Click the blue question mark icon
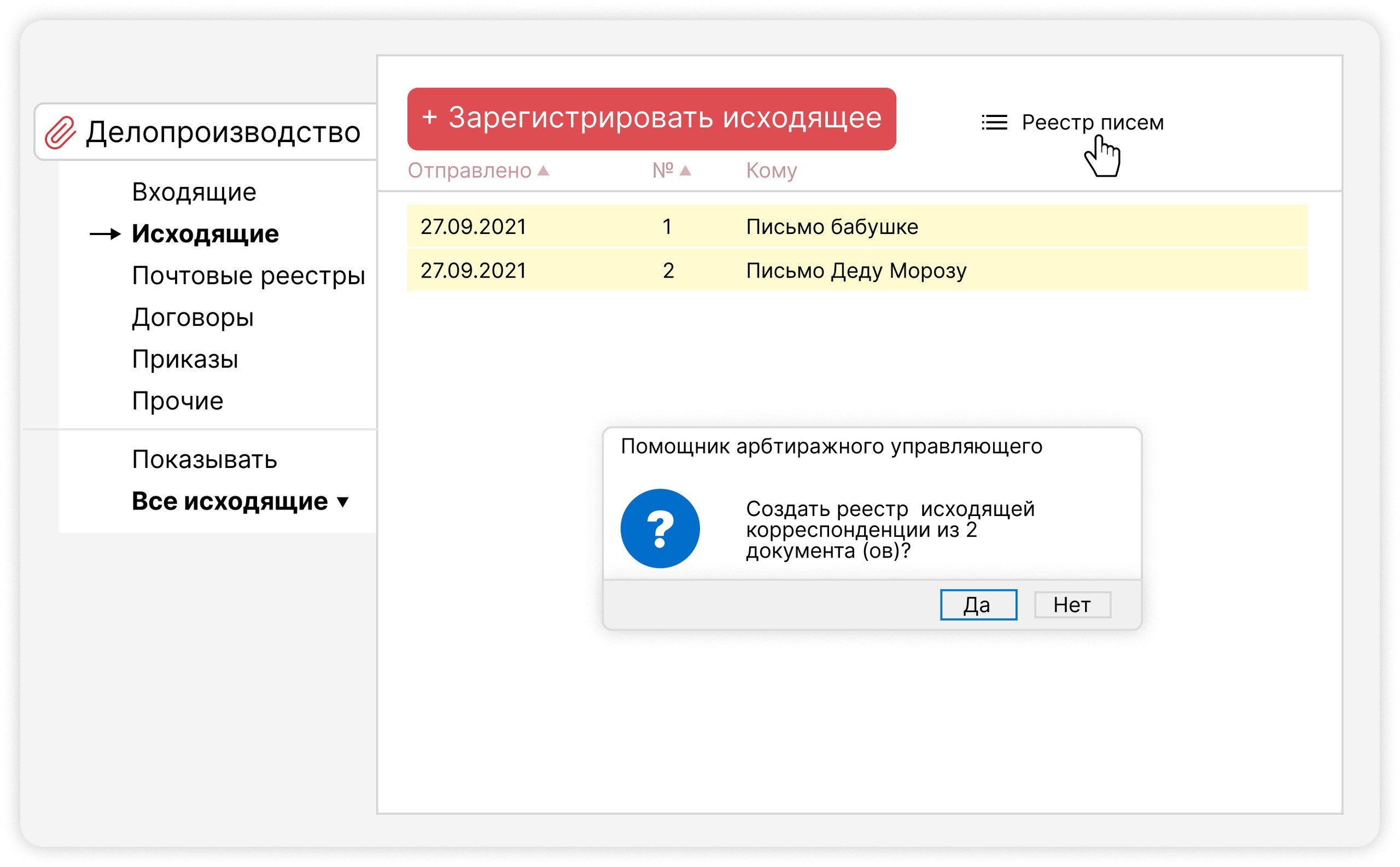Screen dimensions: 1400x867 660,528
